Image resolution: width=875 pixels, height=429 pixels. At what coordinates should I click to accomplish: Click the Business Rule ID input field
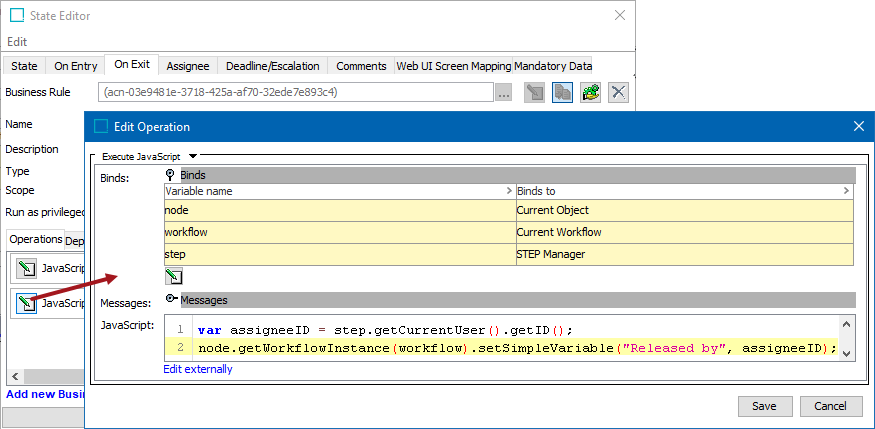(x=296, y=92)
